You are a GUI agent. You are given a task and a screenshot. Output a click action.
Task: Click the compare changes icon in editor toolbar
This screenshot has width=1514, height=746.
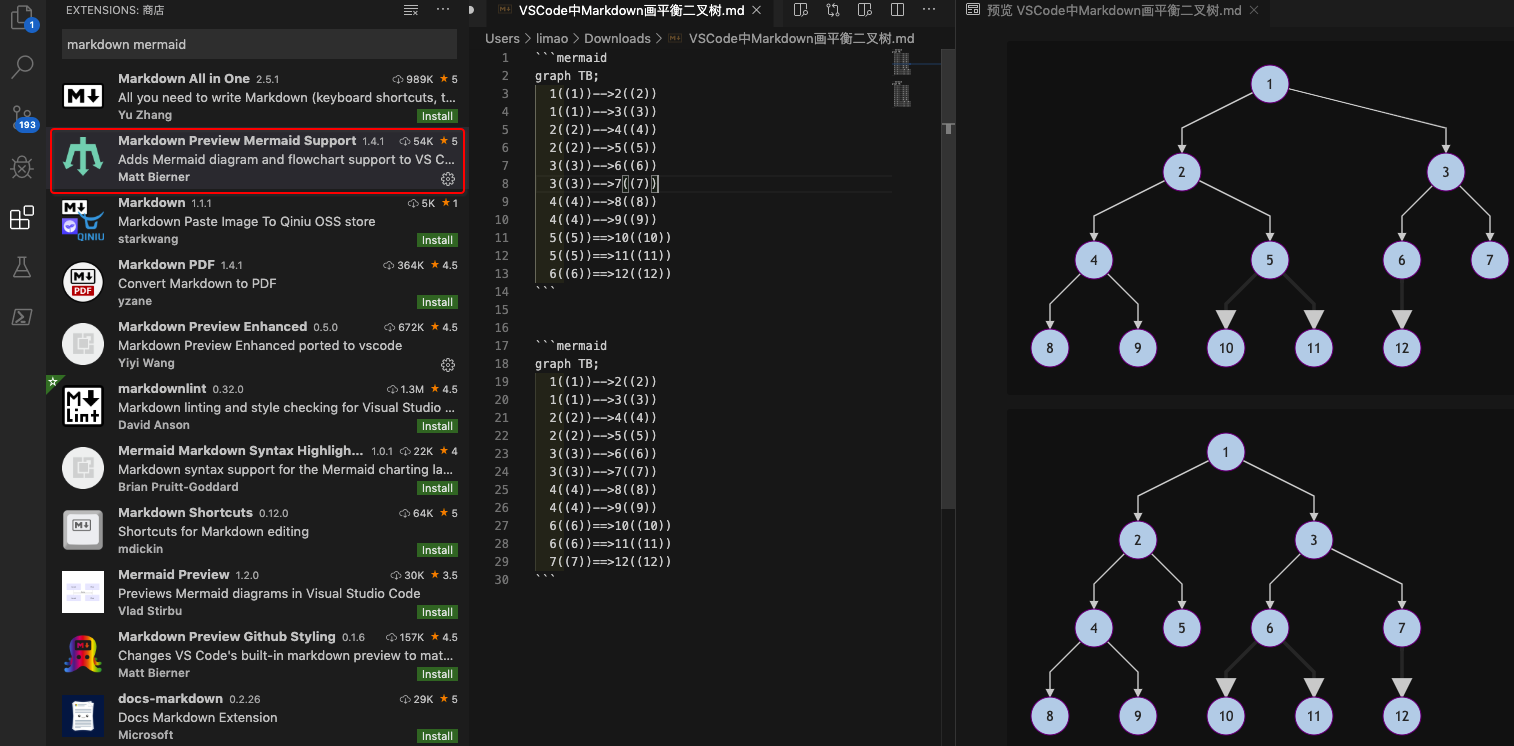833,10
